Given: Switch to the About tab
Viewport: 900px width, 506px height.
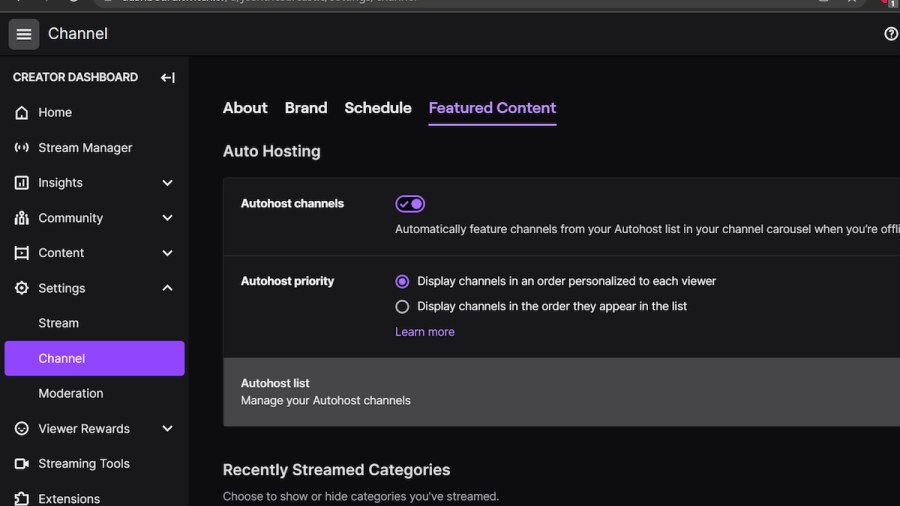Looking at the screenshot, I should tap(245, 108).
